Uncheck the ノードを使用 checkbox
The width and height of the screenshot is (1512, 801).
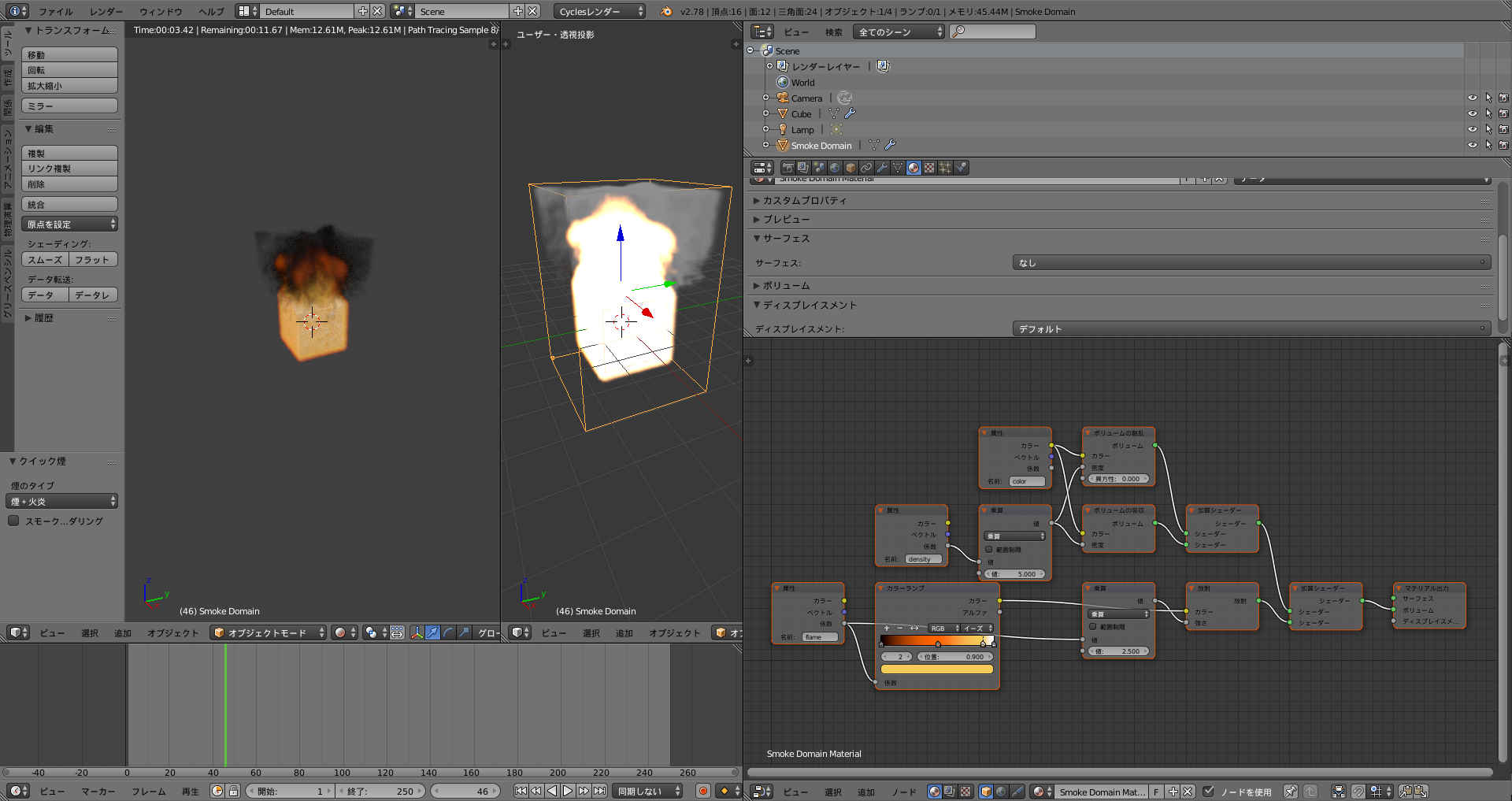click(x=1209, y=792)
